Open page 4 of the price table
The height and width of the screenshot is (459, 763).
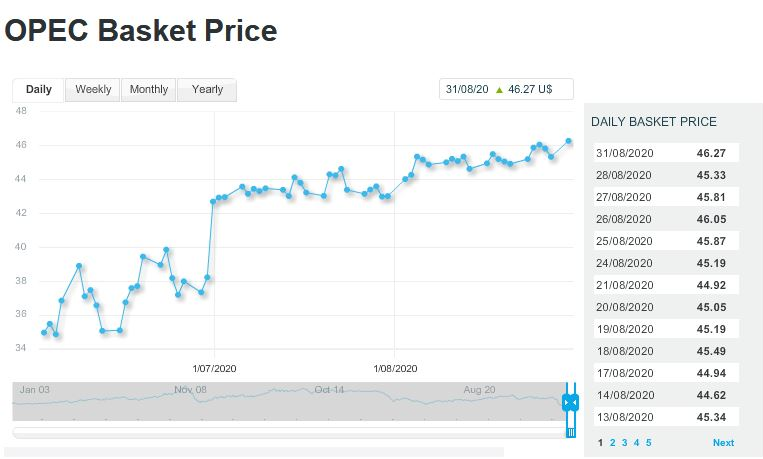point(636,442)
